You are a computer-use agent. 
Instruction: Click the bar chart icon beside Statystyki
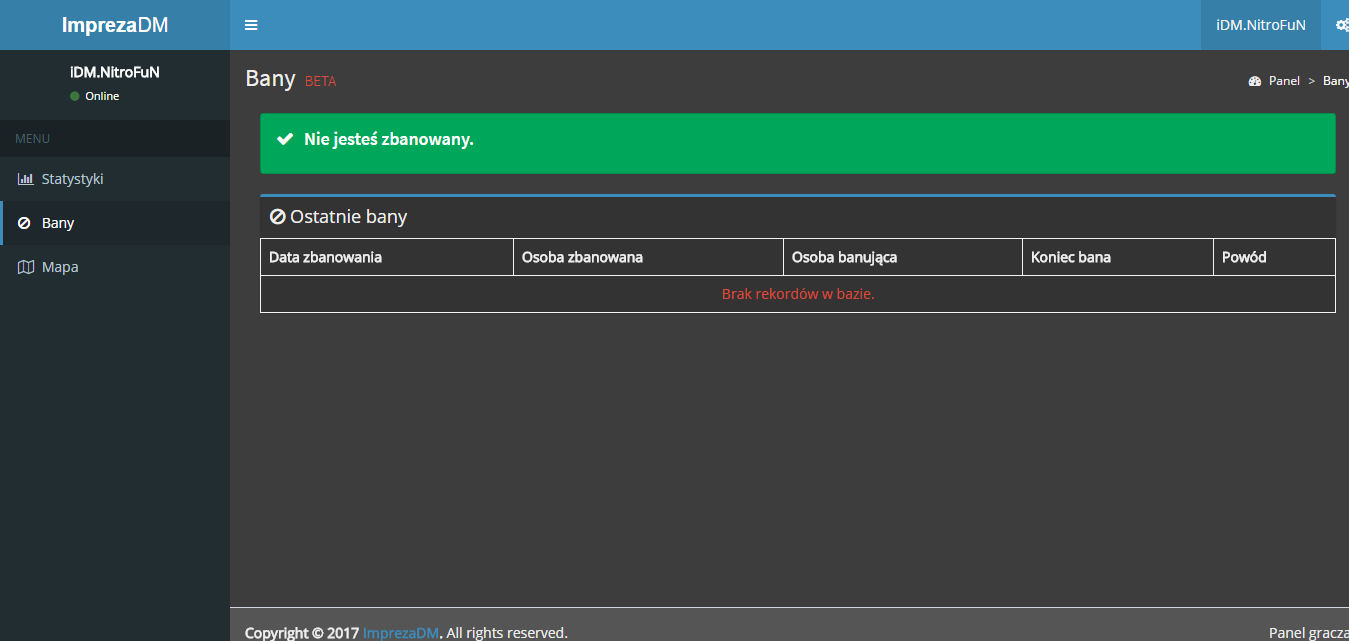click(26, 179)
